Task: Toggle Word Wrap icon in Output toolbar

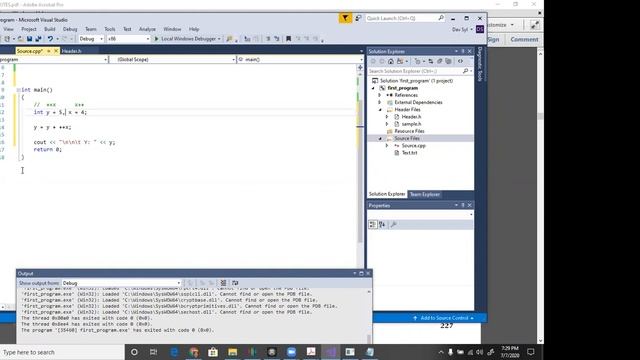Action: coord(235,283)
